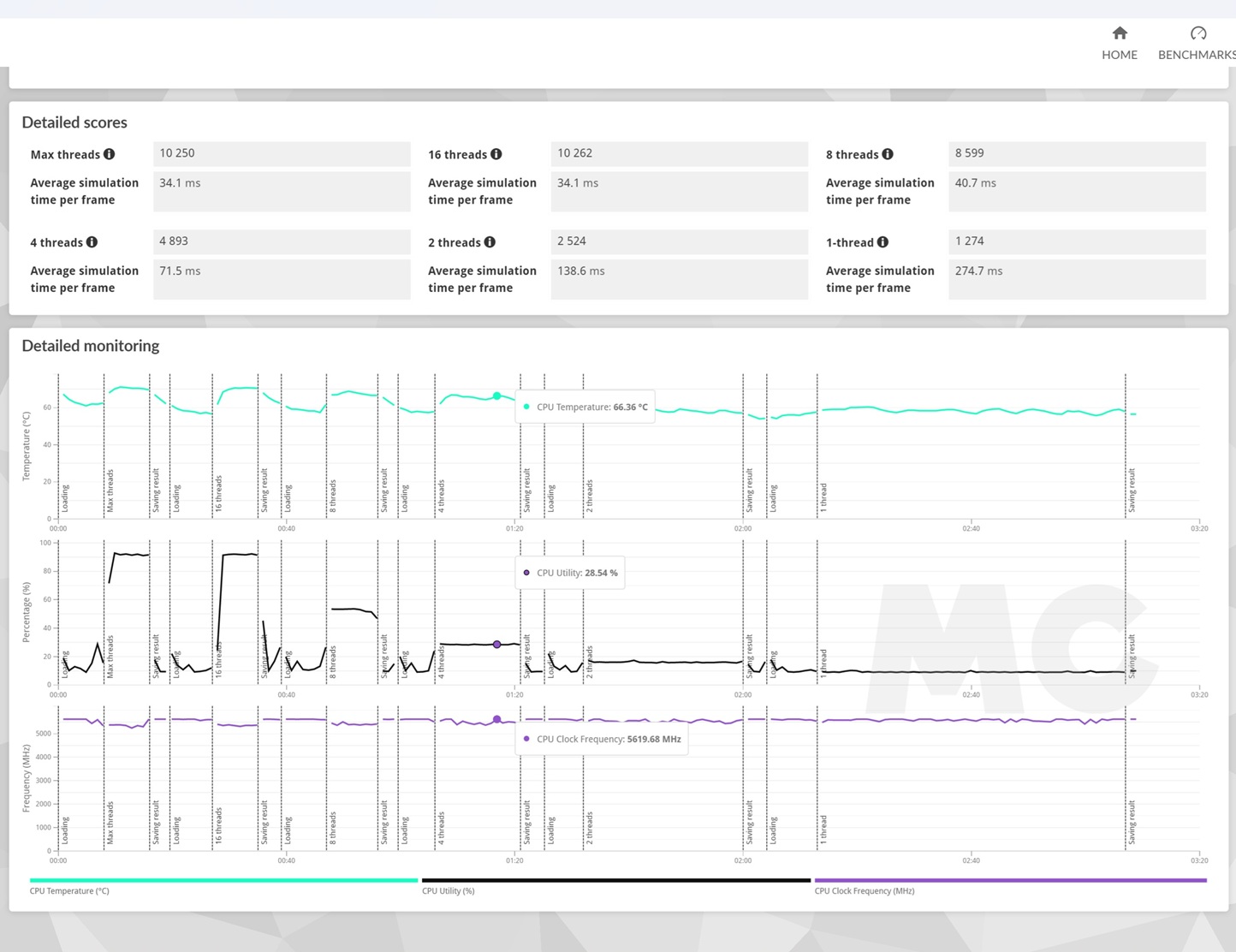Viewport: 1236px width, 952px height.
Task: Click the CPU Clock Frequency 5619.68 MHz tooltip
Action: (602, 740)
